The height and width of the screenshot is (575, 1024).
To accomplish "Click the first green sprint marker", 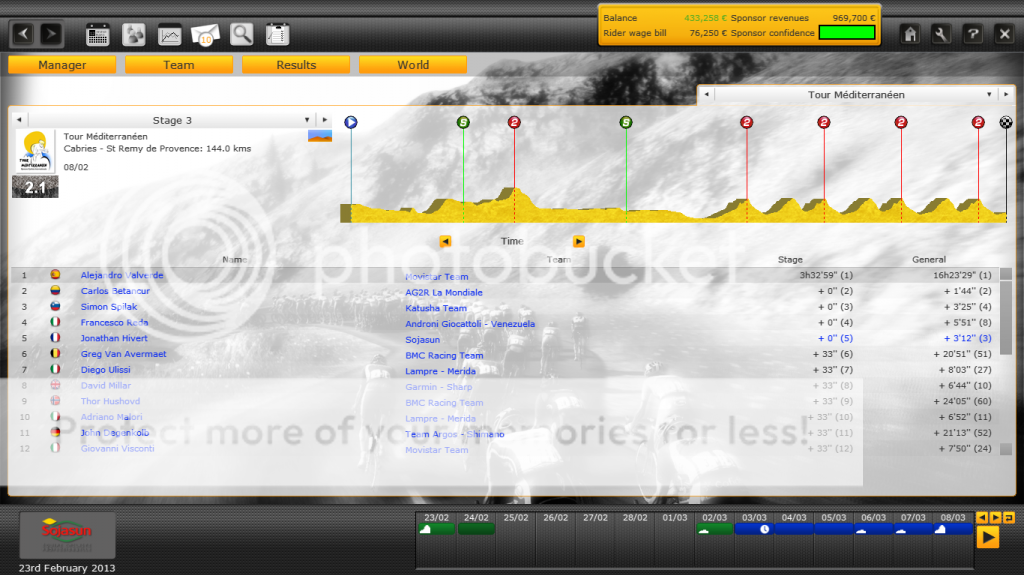I will (463, 122).
